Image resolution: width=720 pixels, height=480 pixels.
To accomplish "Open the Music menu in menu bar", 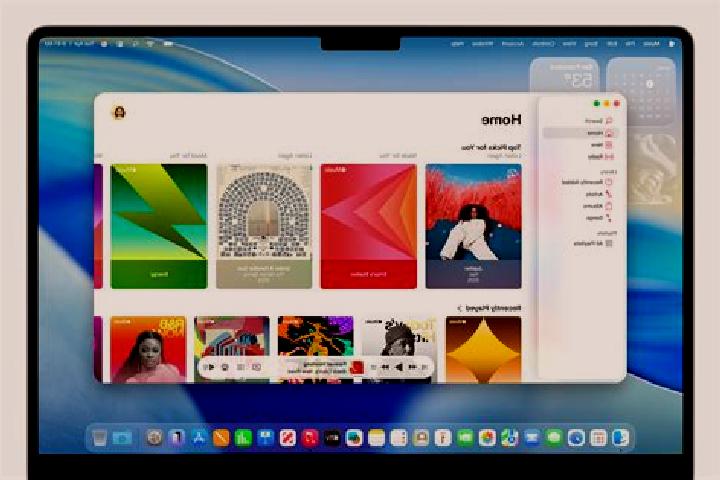I will 651,44.
